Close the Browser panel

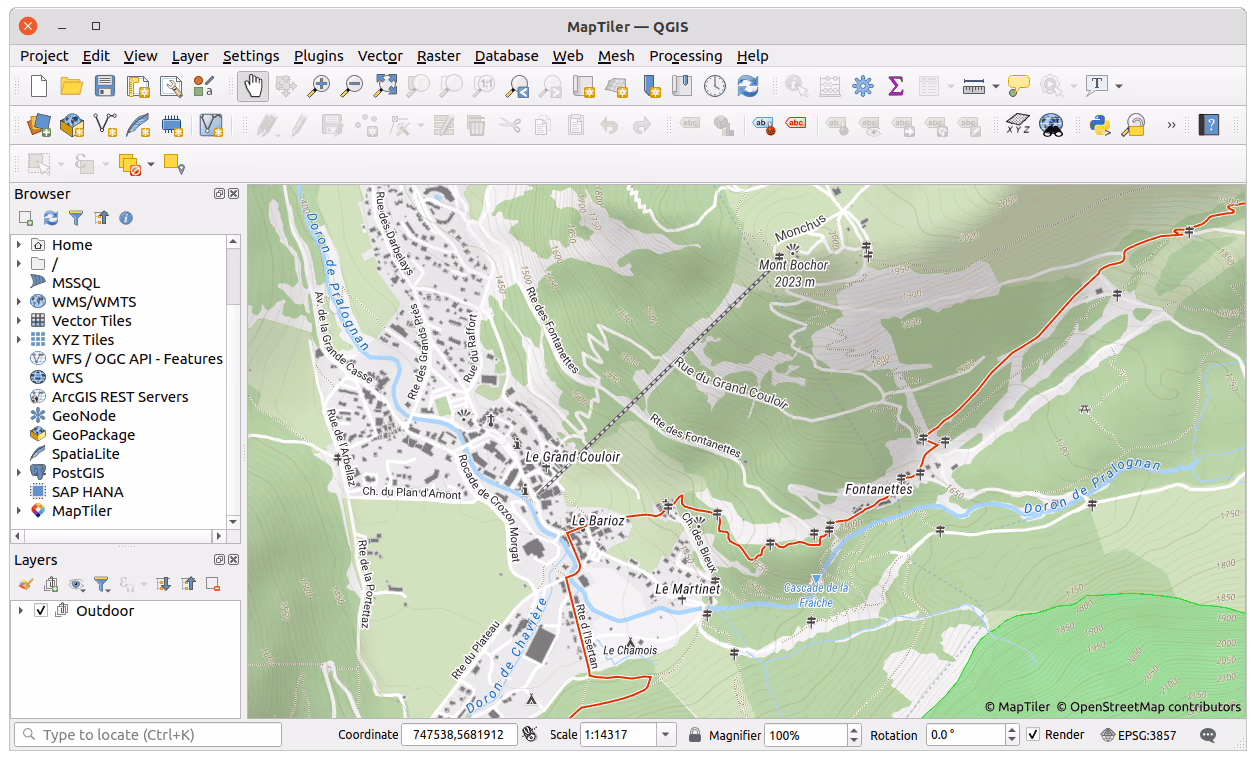point(234,194)
